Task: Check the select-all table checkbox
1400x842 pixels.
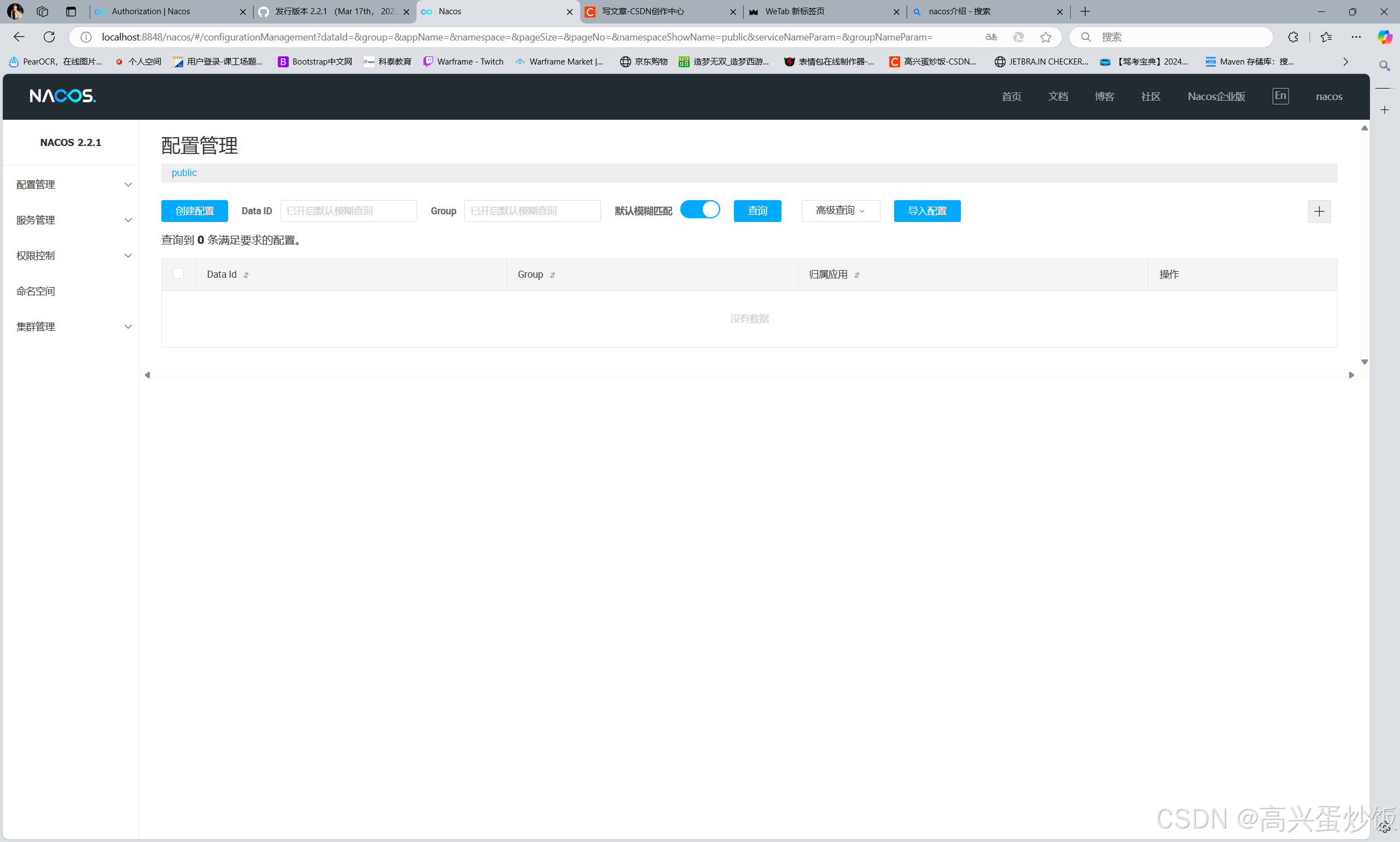Action: pyautogui.click(x=178, y=274)
